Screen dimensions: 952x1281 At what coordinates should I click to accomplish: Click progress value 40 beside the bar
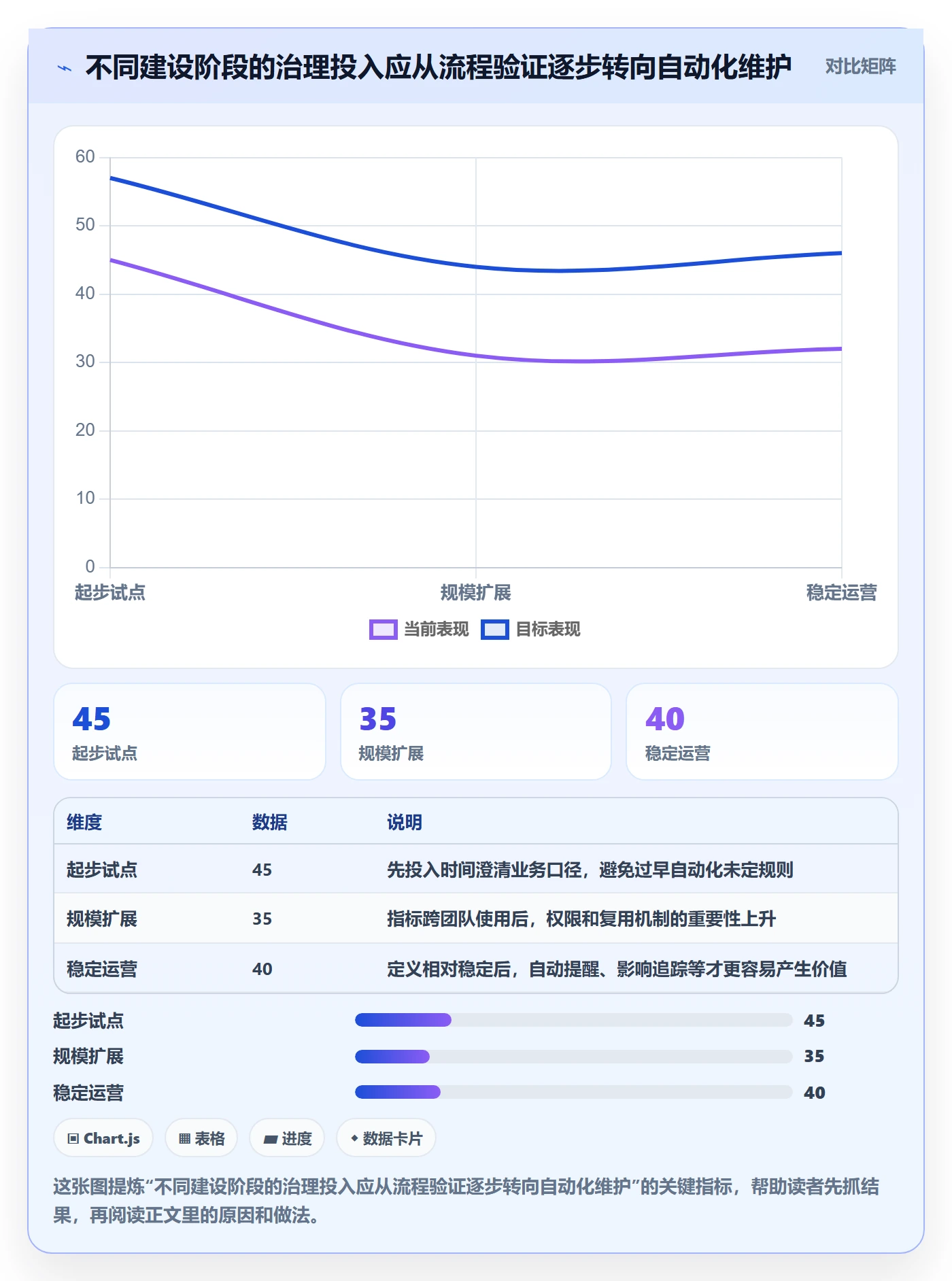pyautogui.click(x=814, y=1093)
